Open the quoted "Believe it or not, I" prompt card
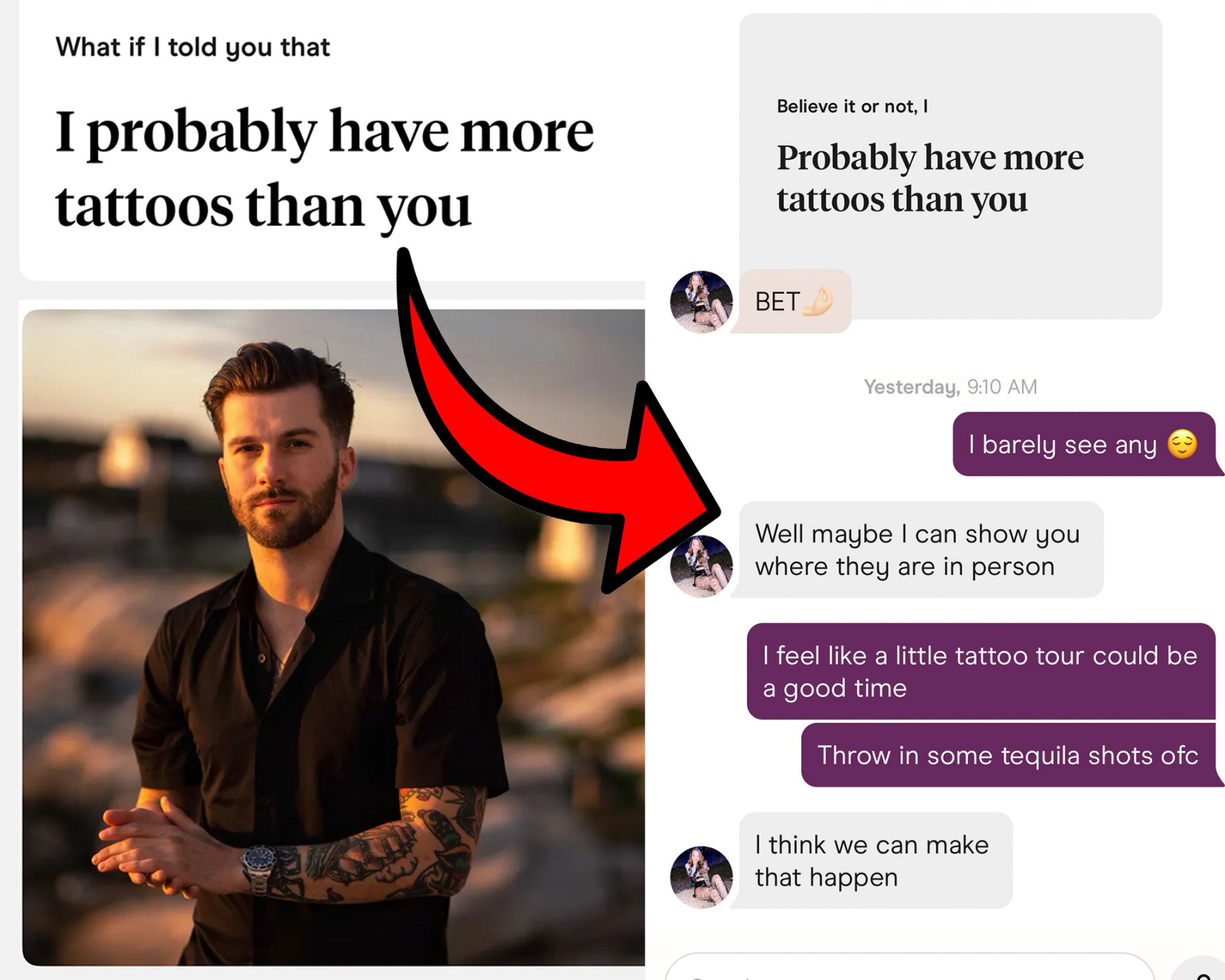Viewport: 1225px width, 980px height. click(950, 166)
